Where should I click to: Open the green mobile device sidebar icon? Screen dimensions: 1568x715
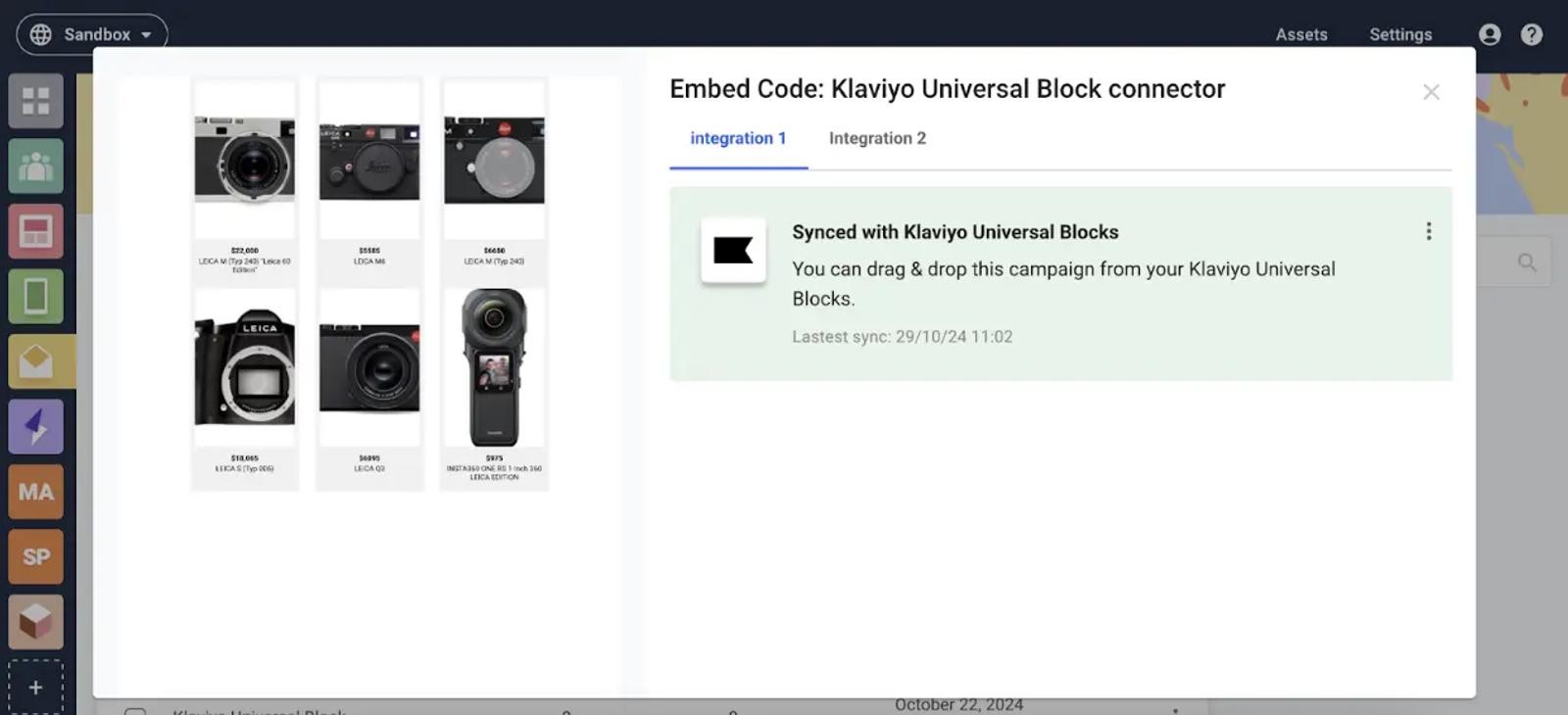pos(36,296)
